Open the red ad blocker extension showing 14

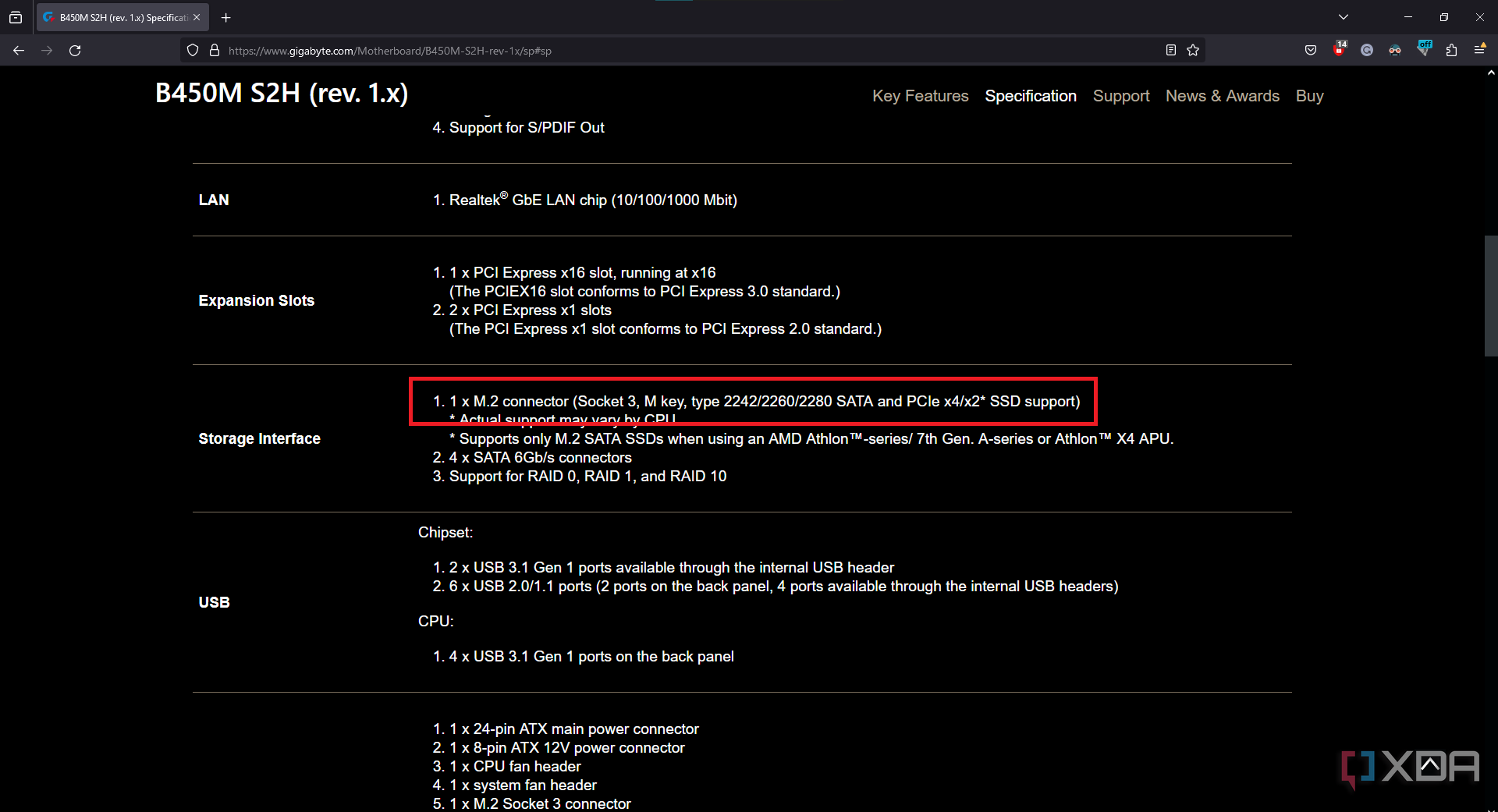coord(1340,49)
